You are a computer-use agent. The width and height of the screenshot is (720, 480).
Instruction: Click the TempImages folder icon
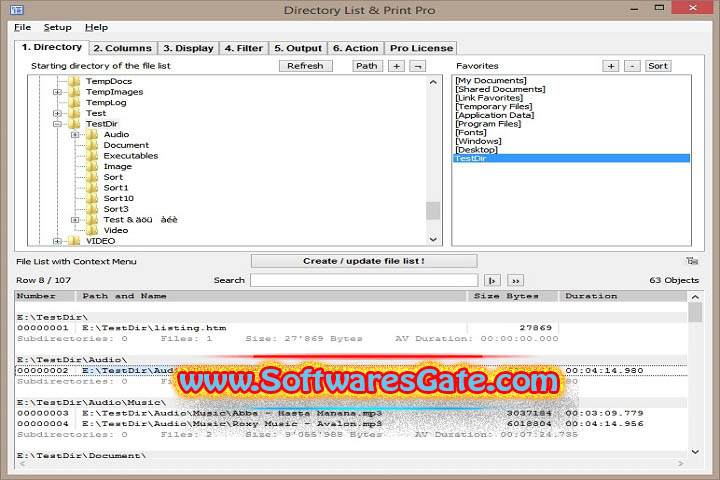(74, 92)
